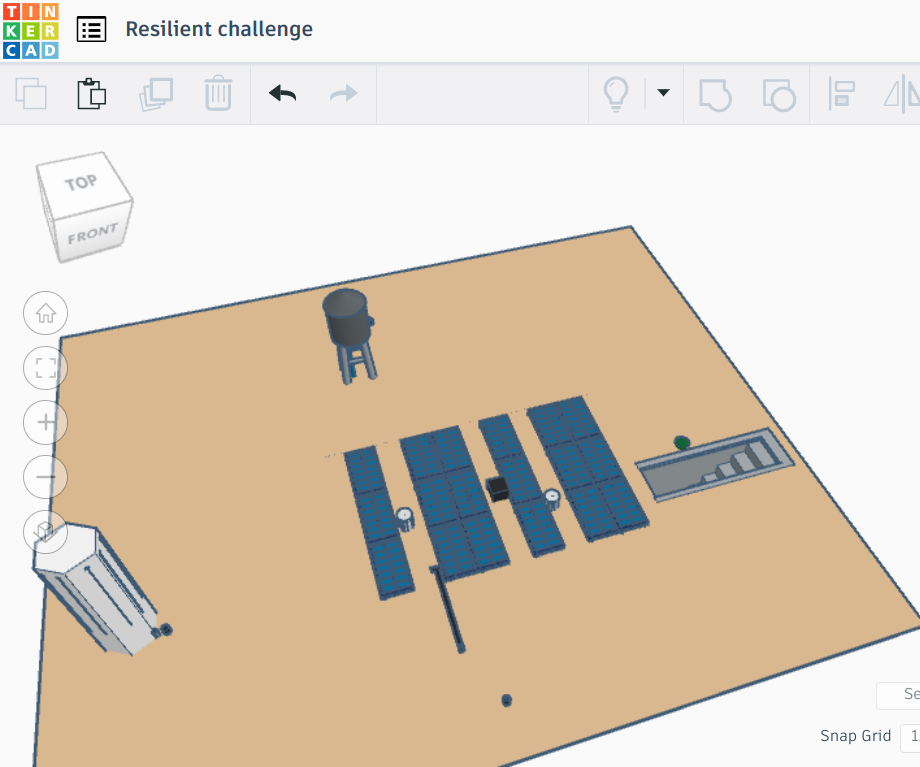This screenshot has width=920, height=767.
Task: Rename the design title Resilient challenge
Action: click(x=219, y=29)
